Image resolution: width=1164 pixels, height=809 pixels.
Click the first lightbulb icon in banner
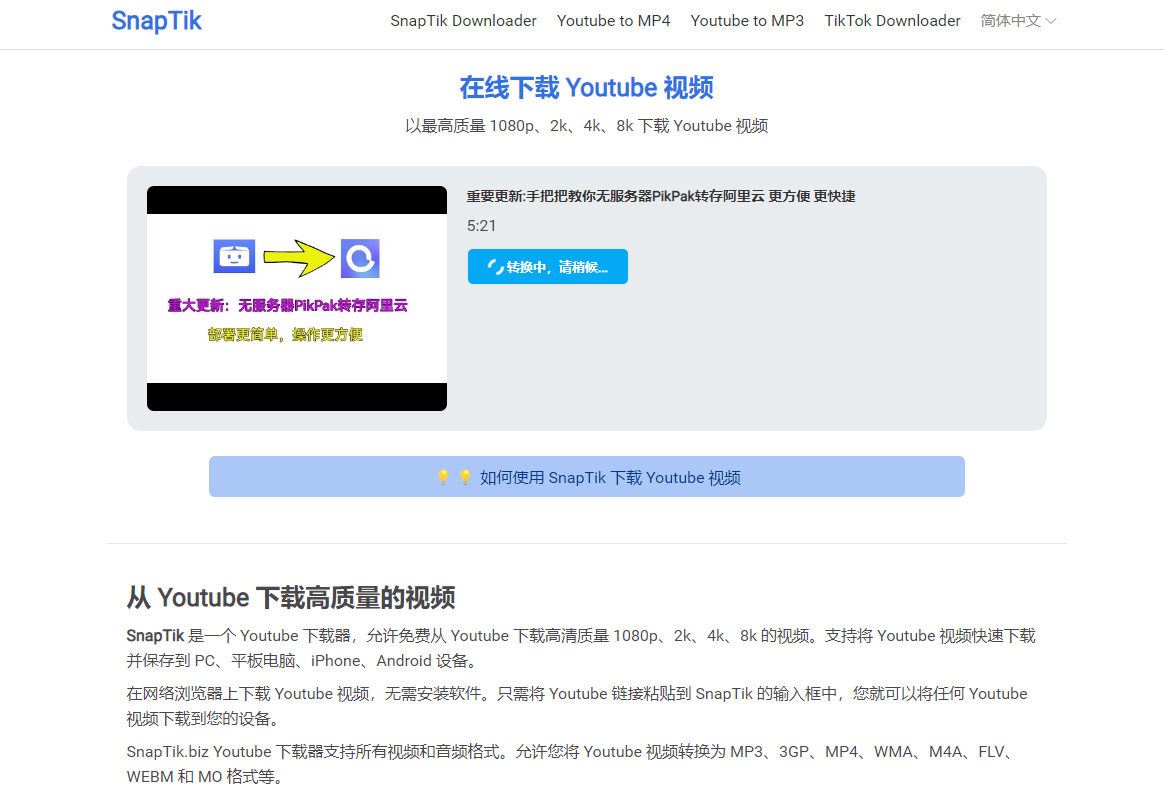[x=443, y=478]
